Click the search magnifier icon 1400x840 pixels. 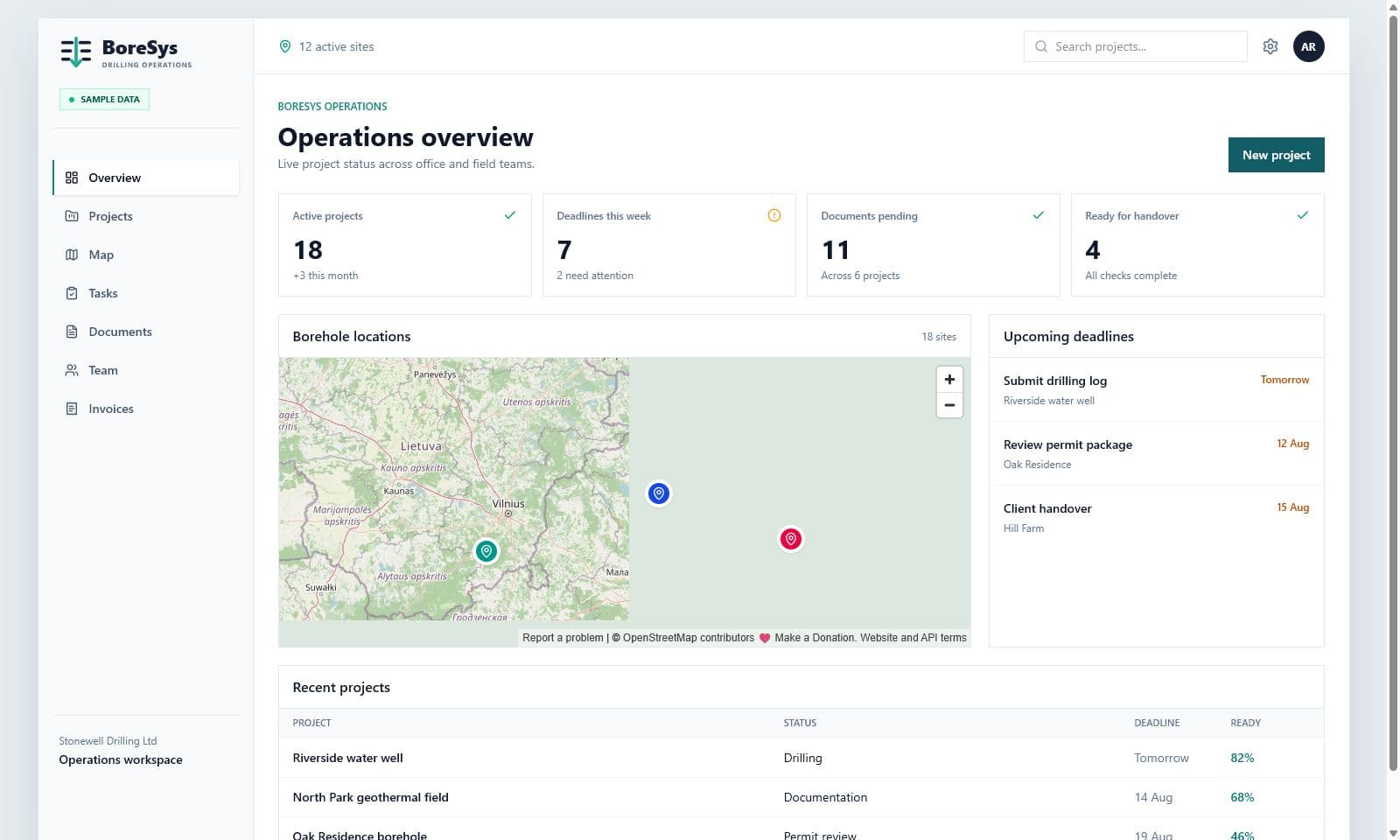tap(1041, 46)
